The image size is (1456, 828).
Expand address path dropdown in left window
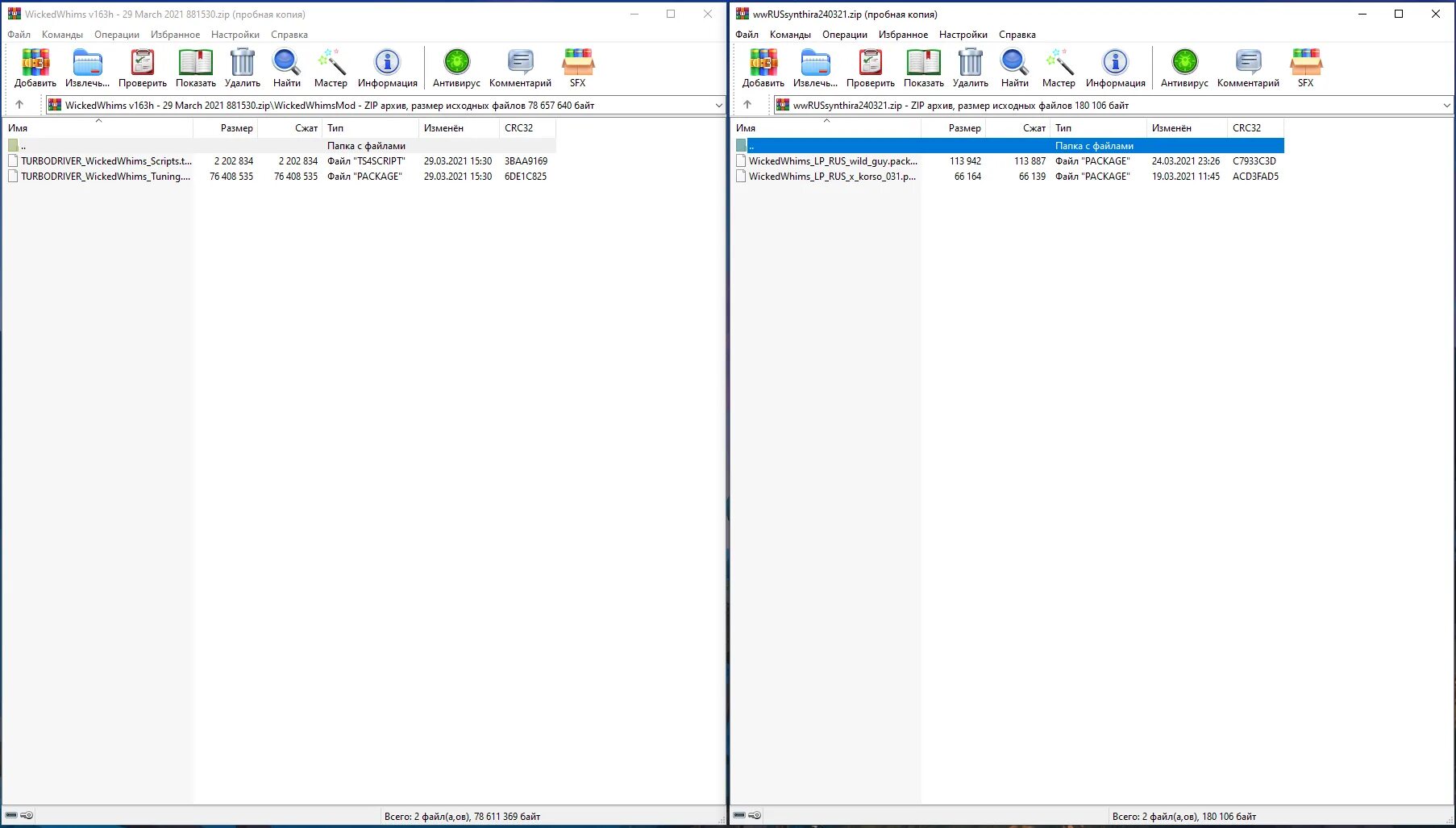point(718,105)
